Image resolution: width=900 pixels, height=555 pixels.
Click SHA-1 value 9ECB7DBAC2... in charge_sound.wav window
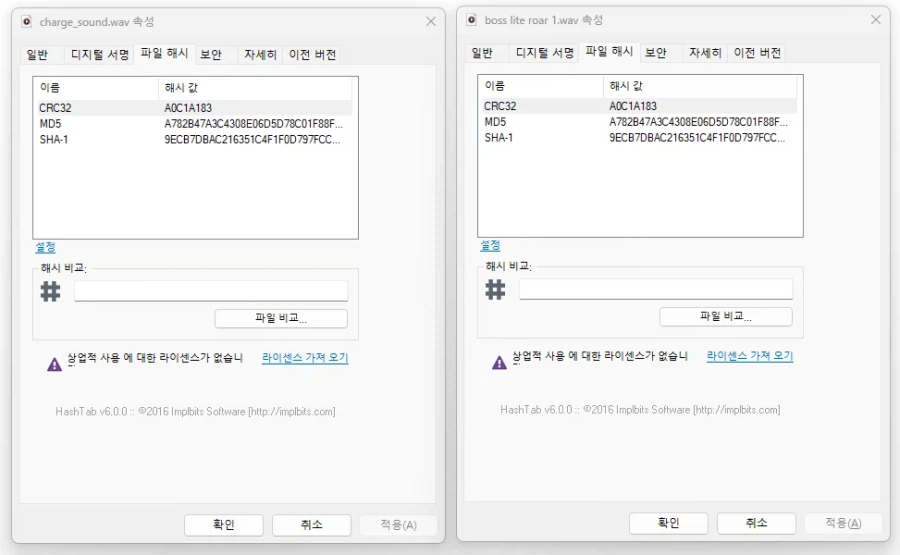(252, 139)
